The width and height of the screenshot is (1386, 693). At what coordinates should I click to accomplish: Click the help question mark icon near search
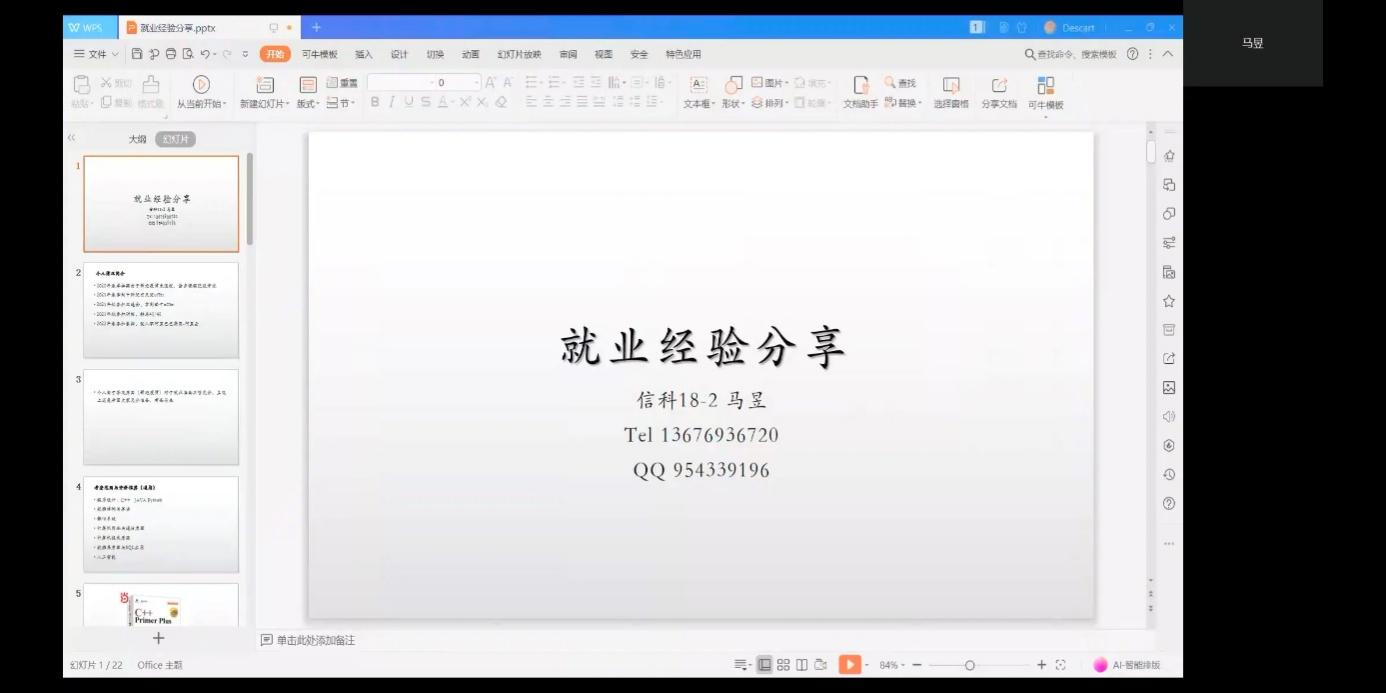tap(1132, 54)
